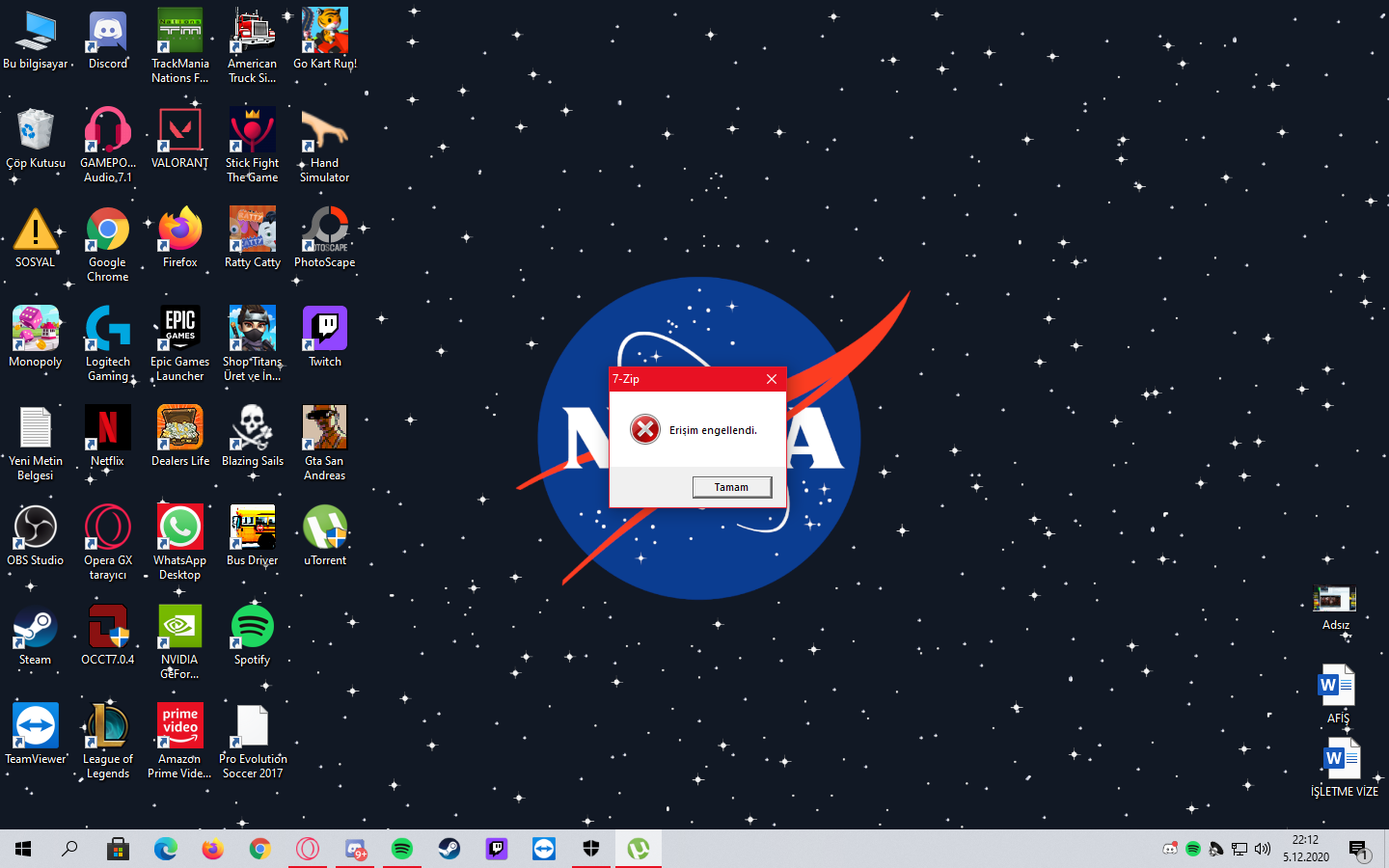Select WhatsApp Desktop shortcut
1389x868 pixels.
coord(180,543)
